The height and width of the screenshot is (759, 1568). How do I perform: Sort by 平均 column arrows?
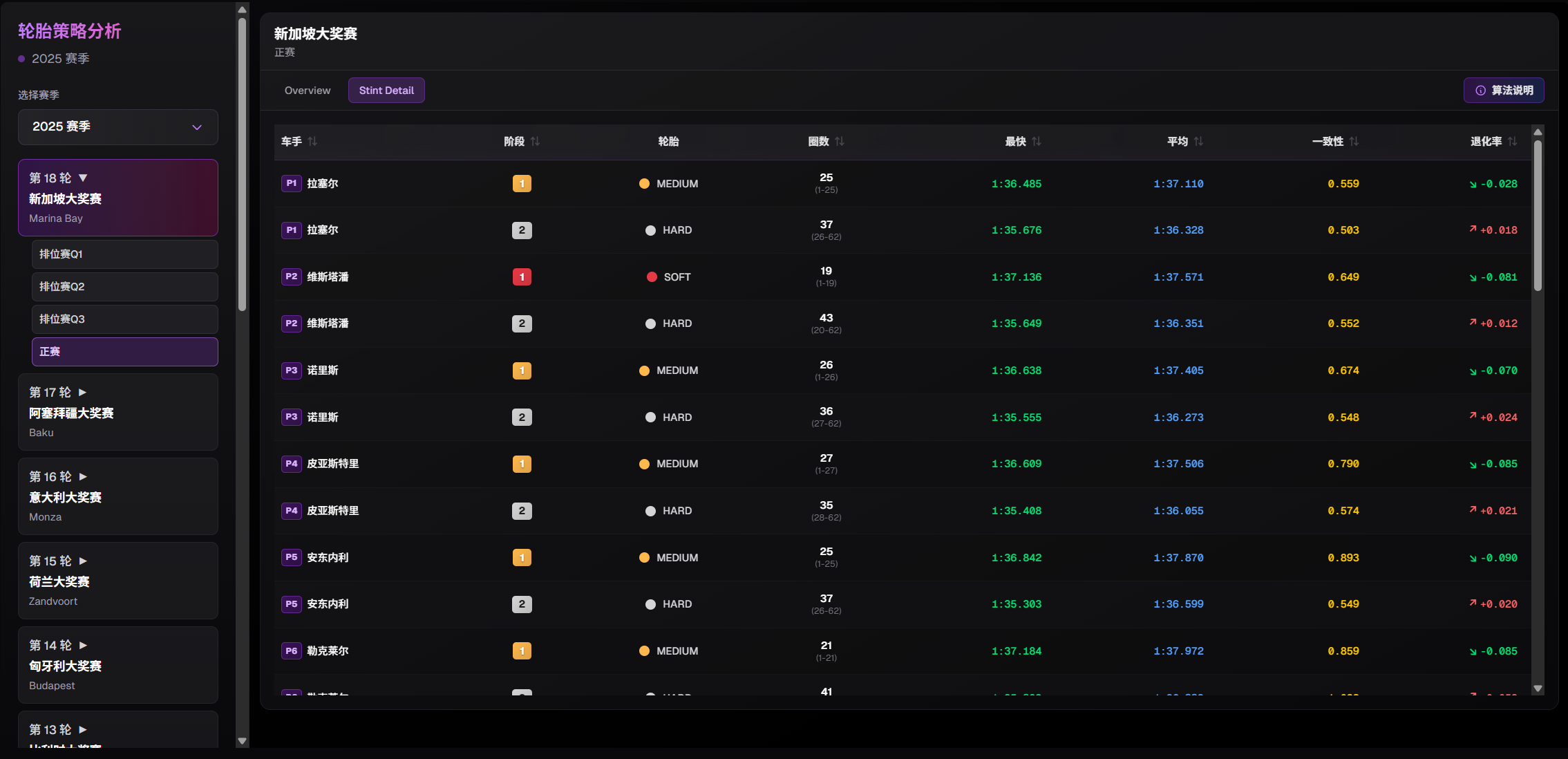(x=1198, y=142)
